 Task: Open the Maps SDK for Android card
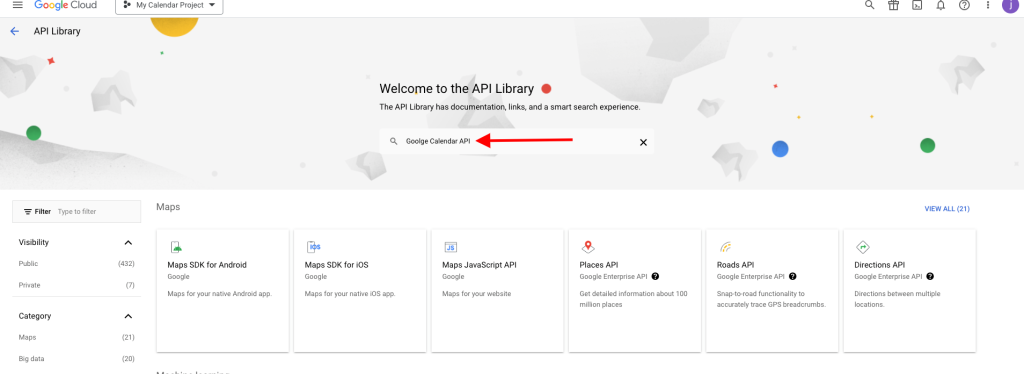223,290
